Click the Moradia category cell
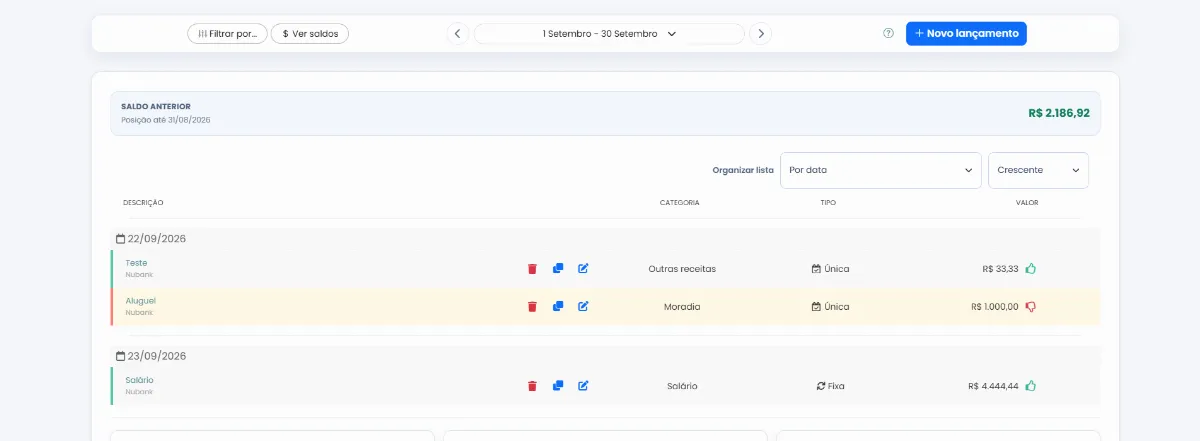 coord(682,307)
